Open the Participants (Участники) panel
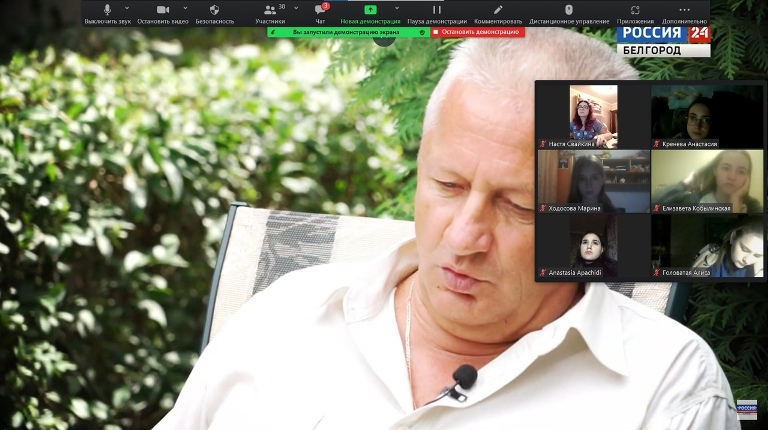The height and width of the screenshot is (430, 768). tap(269, 11)
